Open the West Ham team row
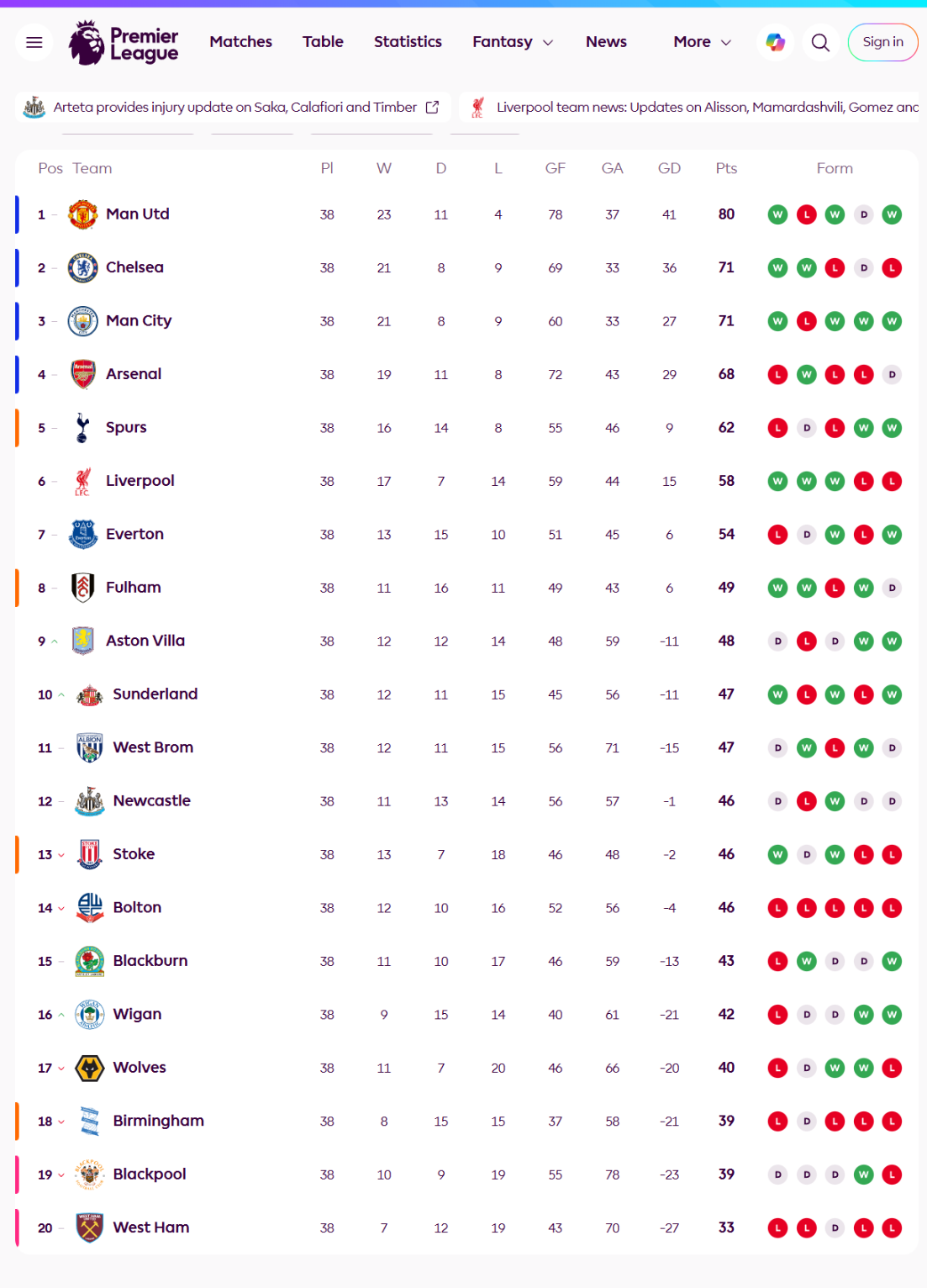The height and width of the screenshot is (1288, 927). click(x=151, y=1227)
